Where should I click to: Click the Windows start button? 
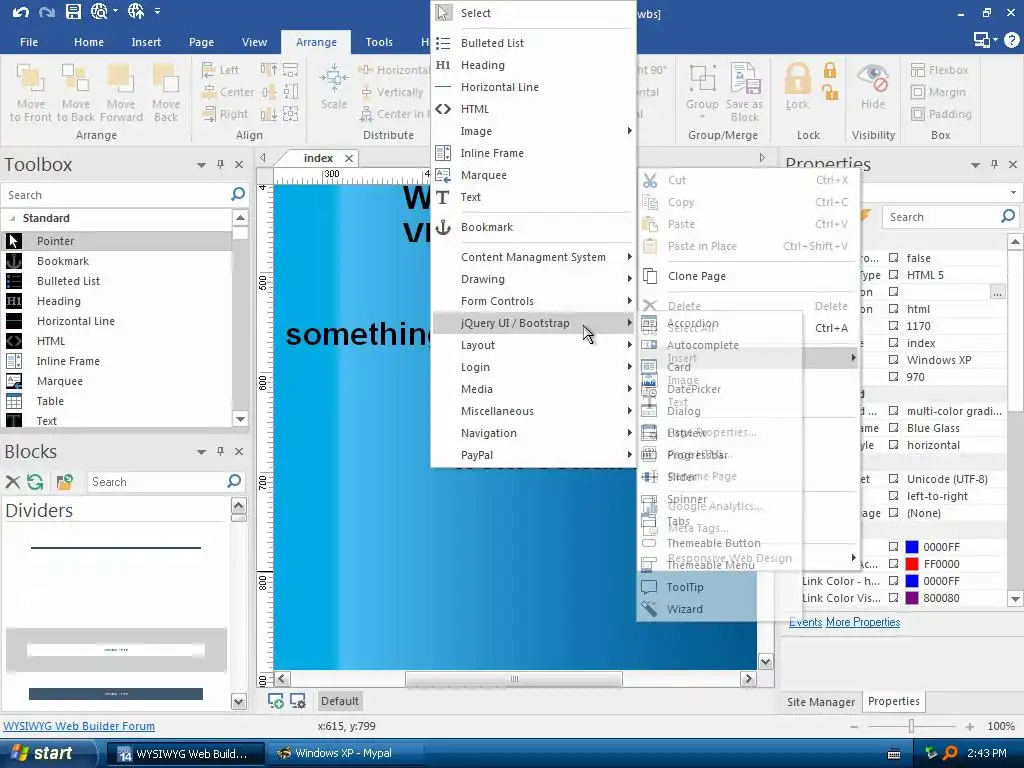click(48, 753)
